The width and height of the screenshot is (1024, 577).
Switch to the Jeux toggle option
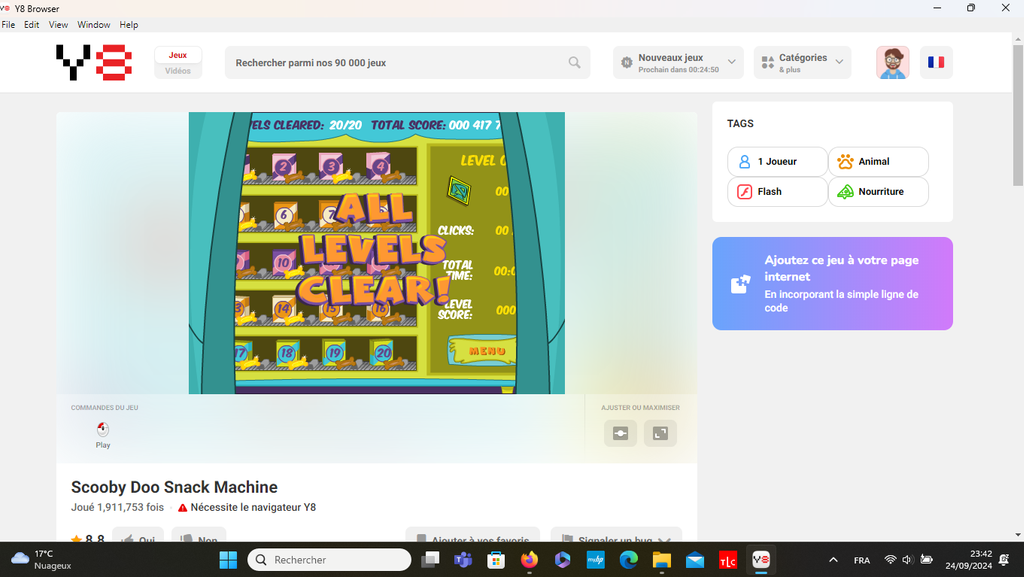tap(178, 55)
